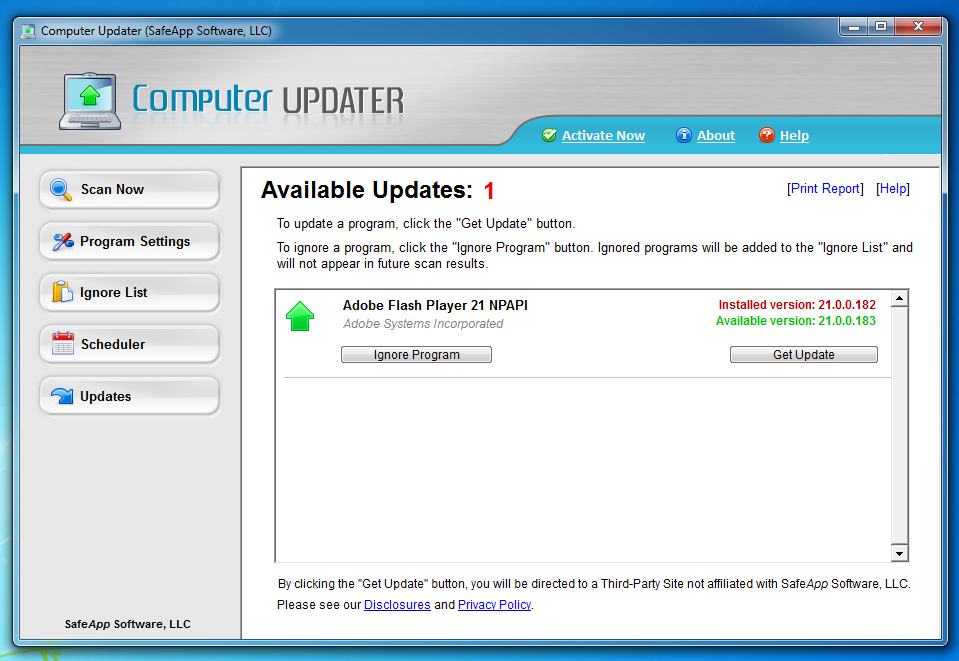Click the Adobe Systems Incorporated text

[x=423, y=324]
